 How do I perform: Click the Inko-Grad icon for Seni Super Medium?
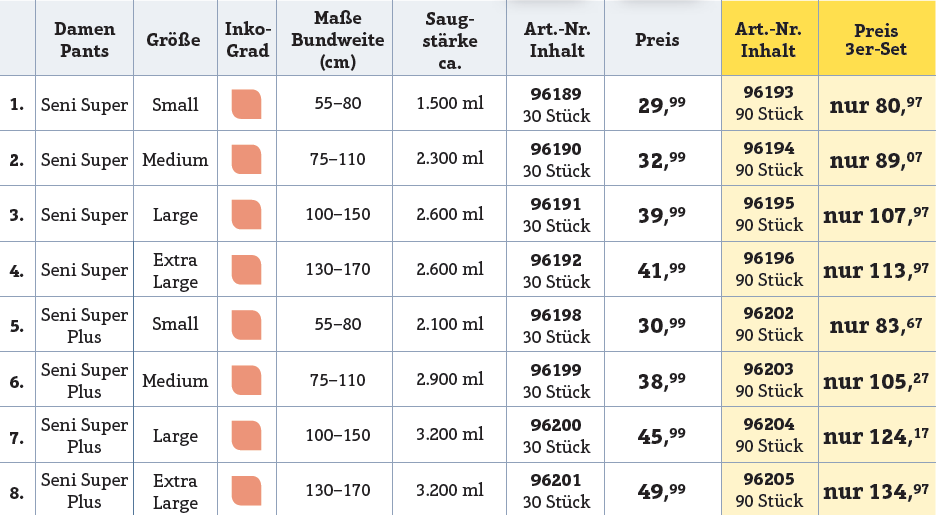click(246, 159)
